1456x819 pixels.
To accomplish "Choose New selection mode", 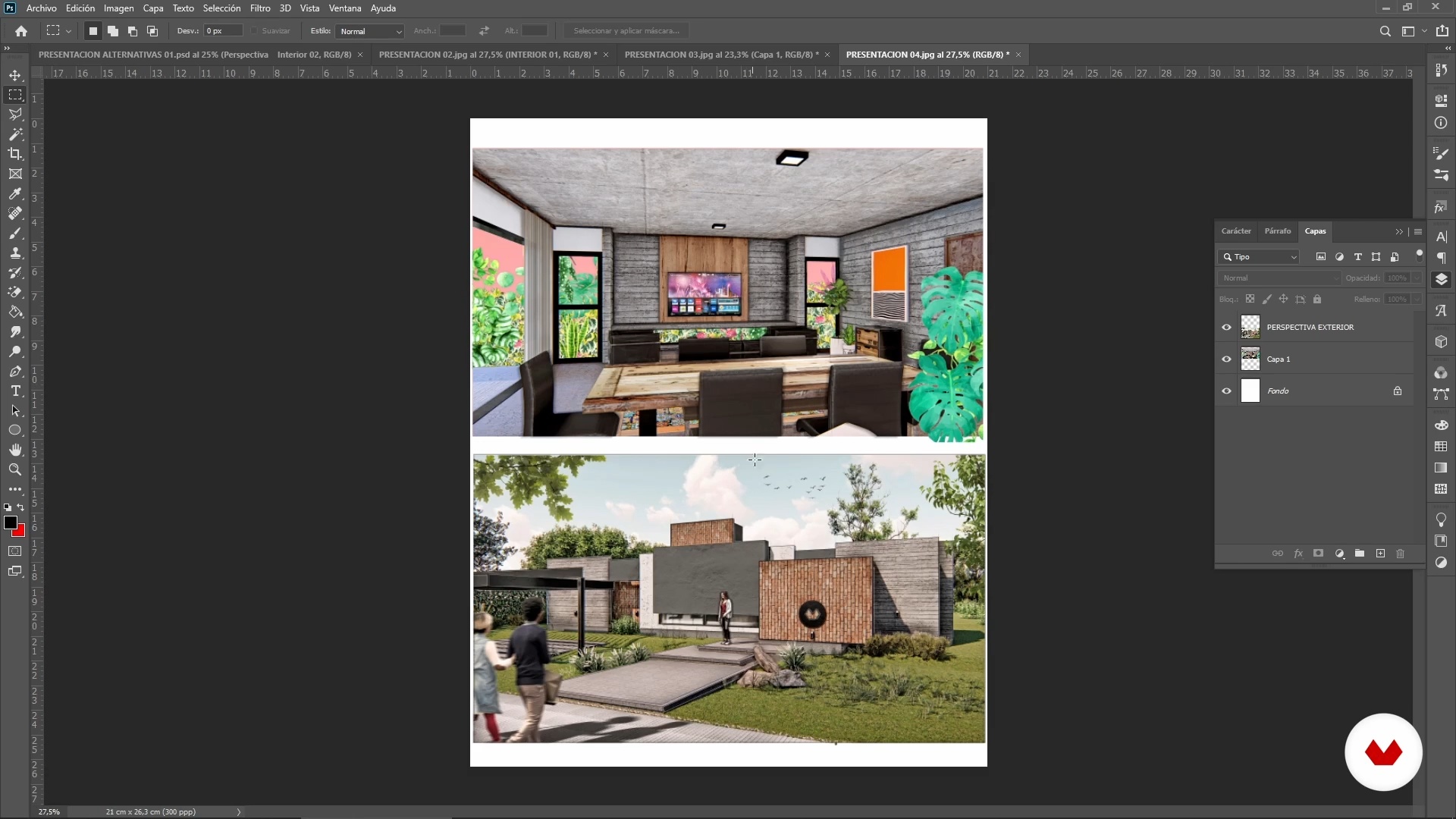I will point(93,31).
